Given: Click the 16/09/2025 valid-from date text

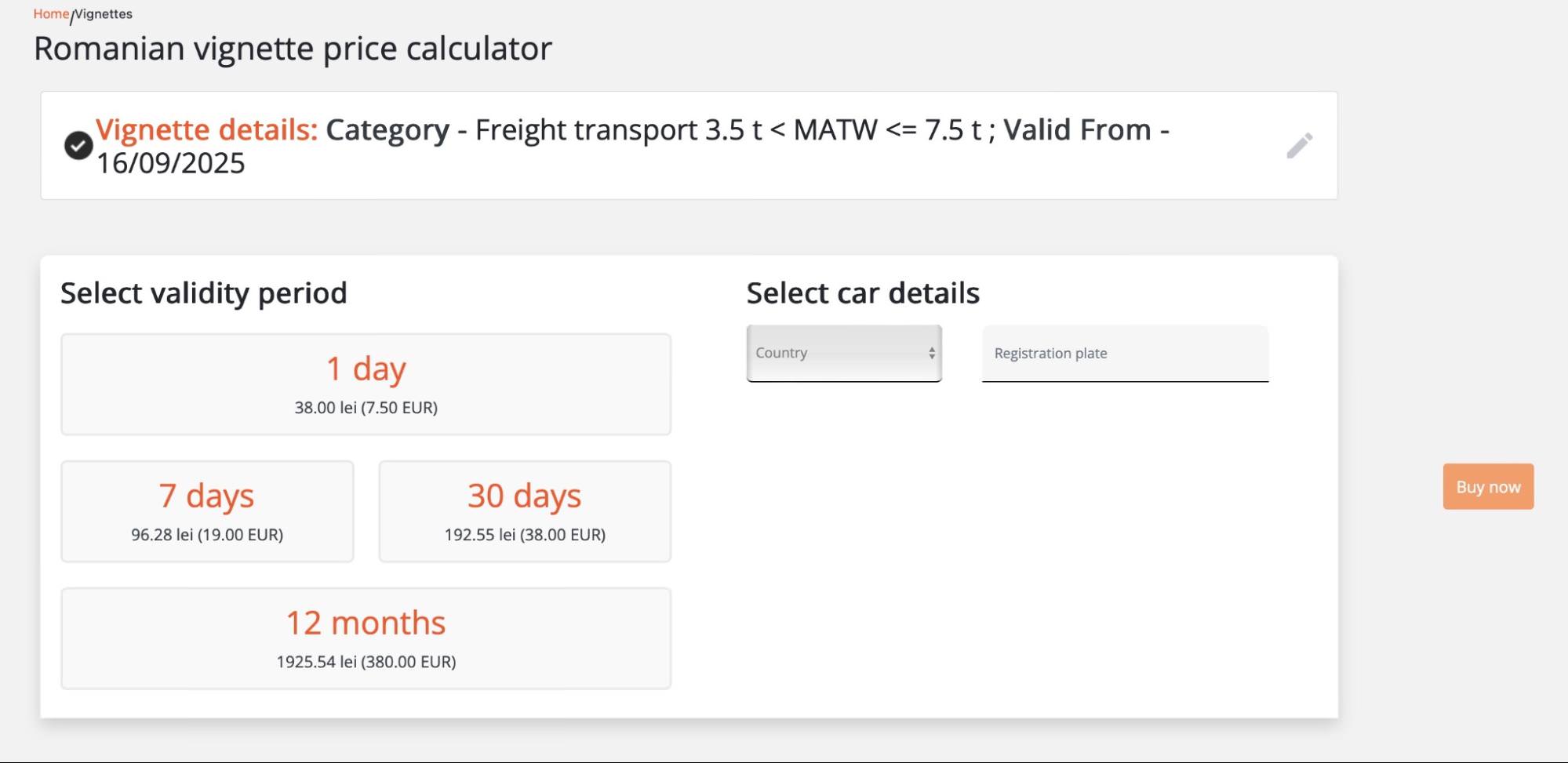Looking at the screenshot, I should tap(171, 163).
